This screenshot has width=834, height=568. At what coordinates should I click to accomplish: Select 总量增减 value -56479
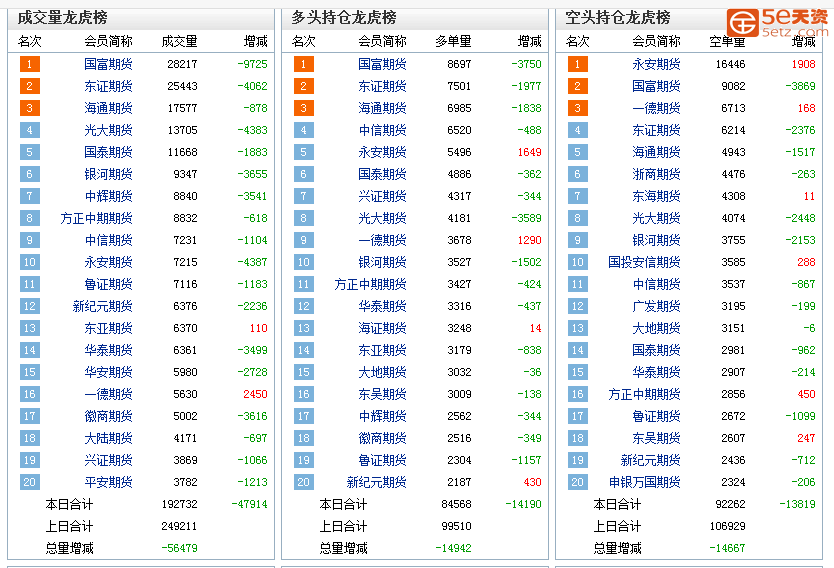click(x=179, y=548)
